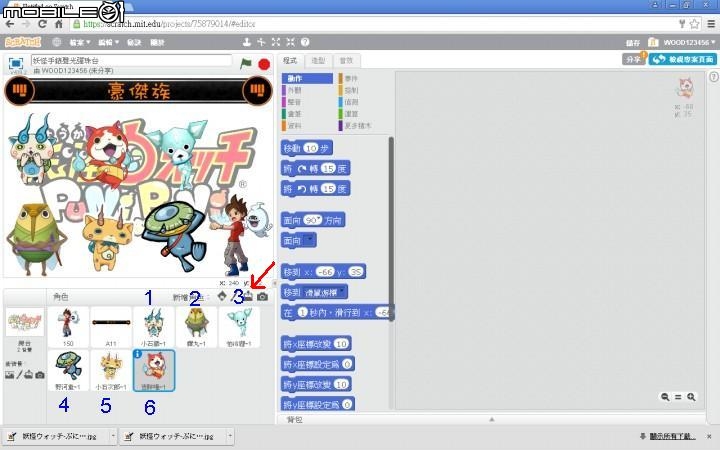Open the language globe menu

coord(56,42)
